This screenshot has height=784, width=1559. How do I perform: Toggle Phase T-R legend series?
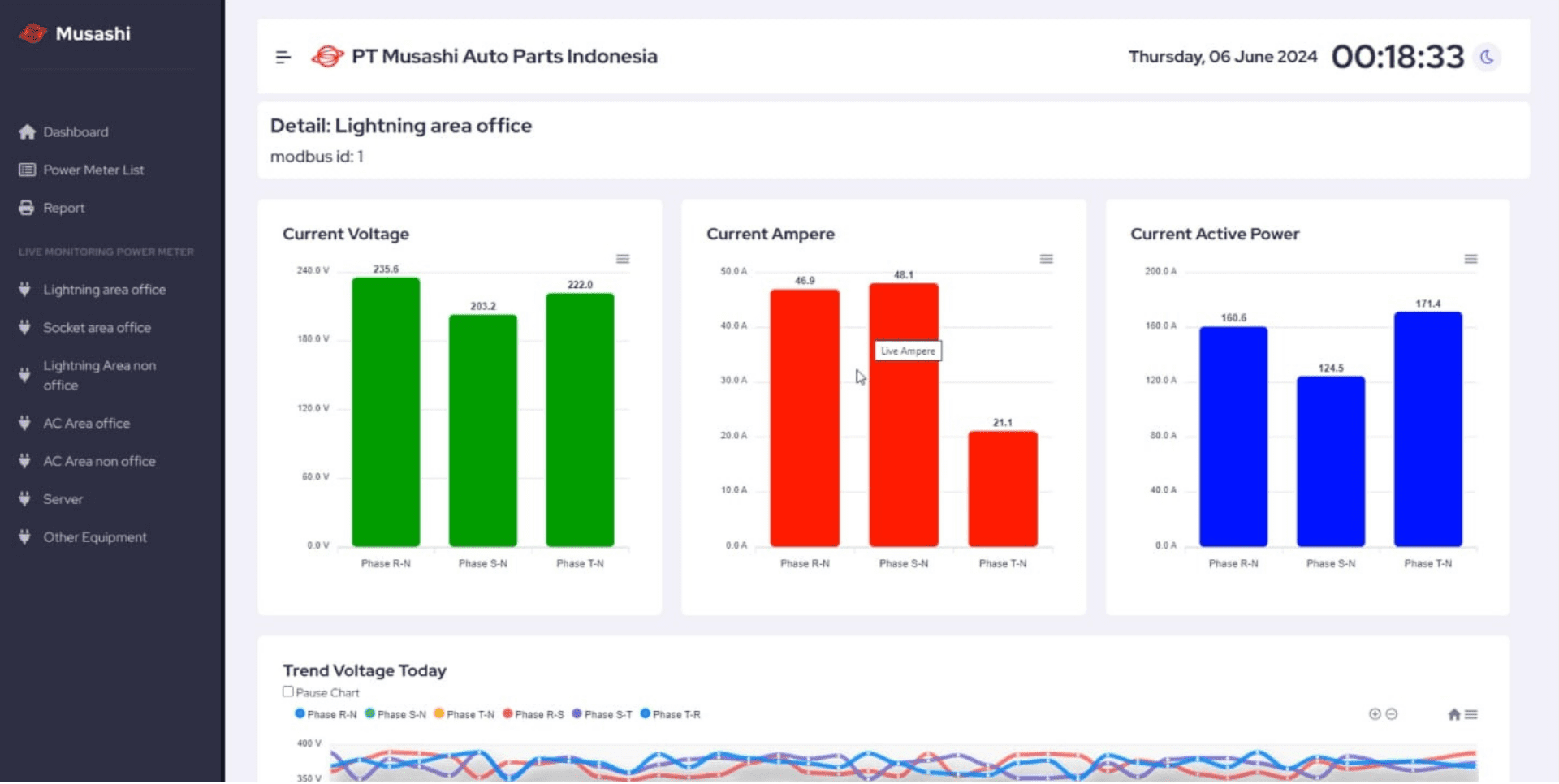pyautogui.click(x=671, y=715)
